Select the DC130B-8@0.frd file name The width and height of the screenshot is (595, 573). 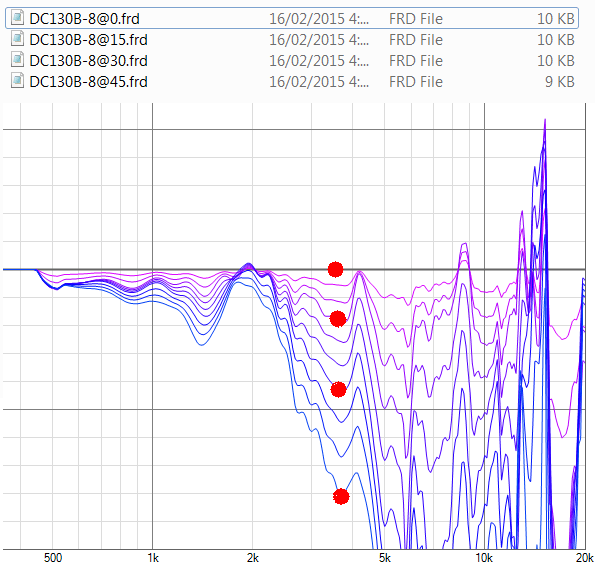point(84,19)
